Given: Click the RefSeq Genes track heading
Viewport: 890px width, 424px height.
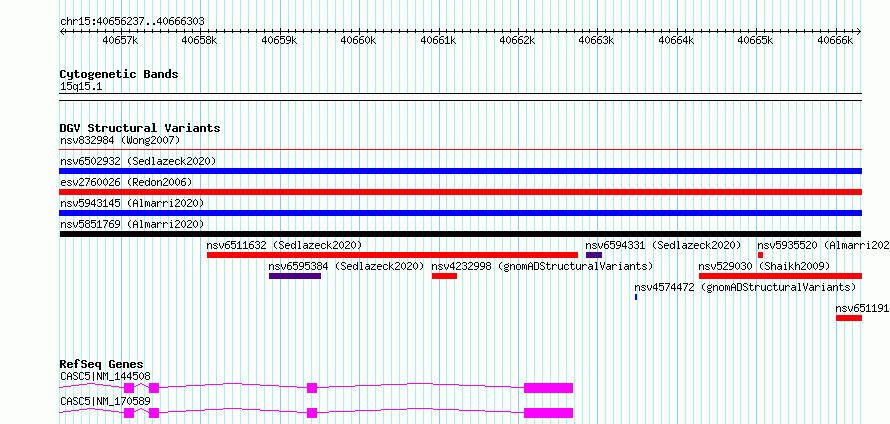Looking at the screenshot, I should click(102, 364).
